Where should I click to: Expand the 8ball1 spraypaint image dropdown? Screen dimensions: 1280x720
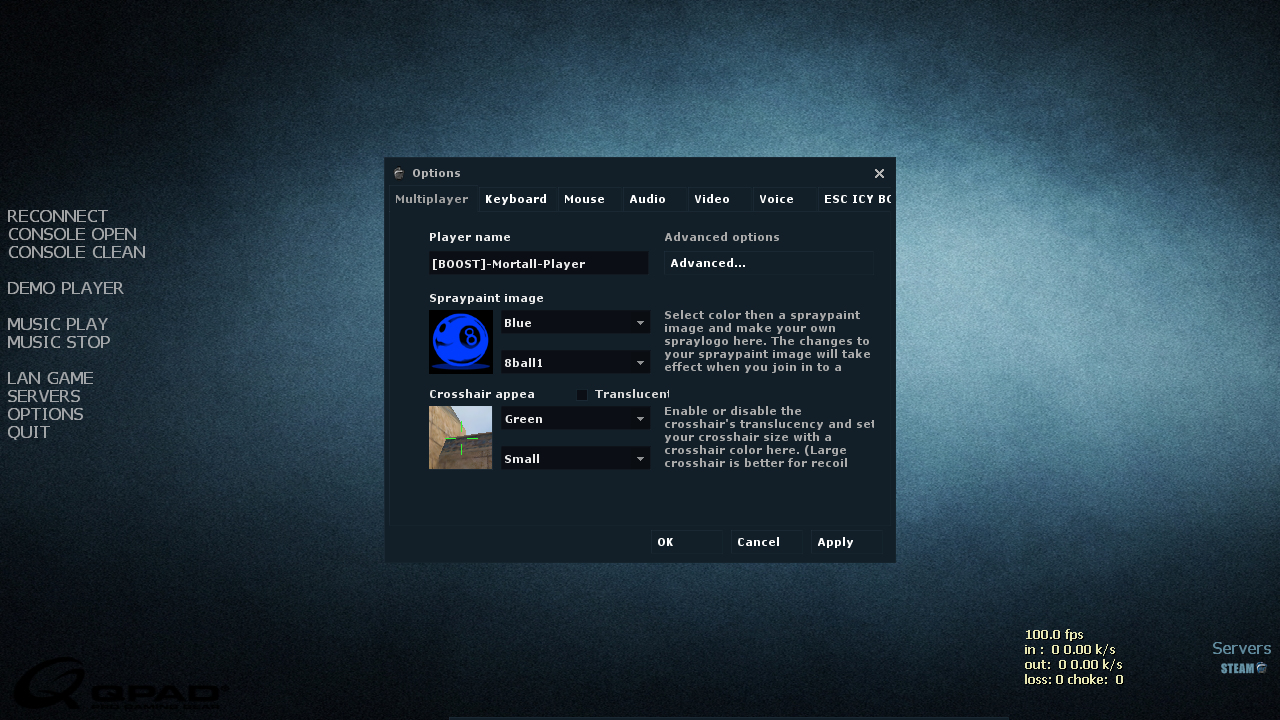[x=575, y=362]
